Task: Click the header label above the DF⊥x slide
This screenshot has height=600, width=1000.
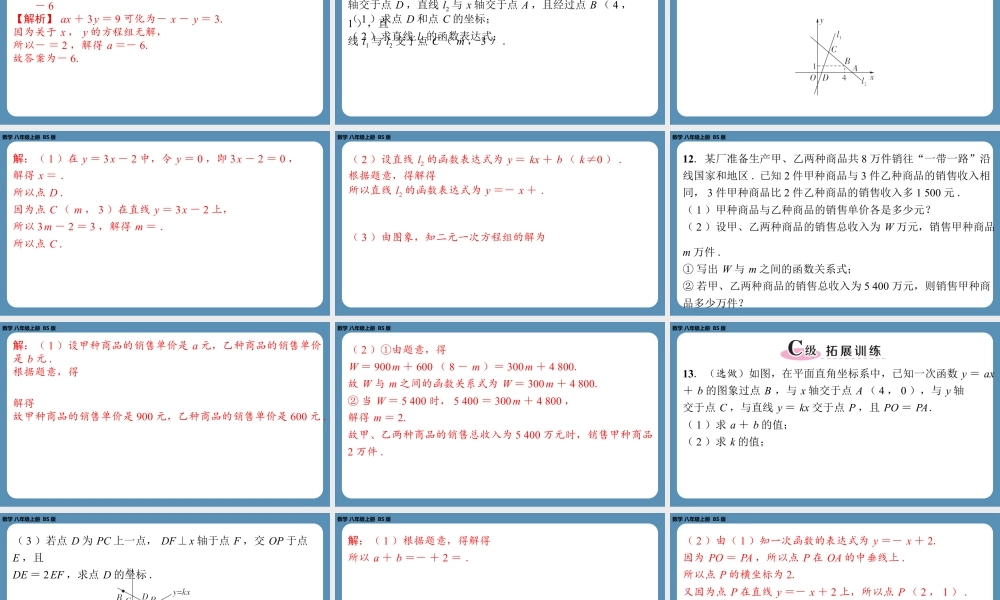Action: tap(28, 519)
